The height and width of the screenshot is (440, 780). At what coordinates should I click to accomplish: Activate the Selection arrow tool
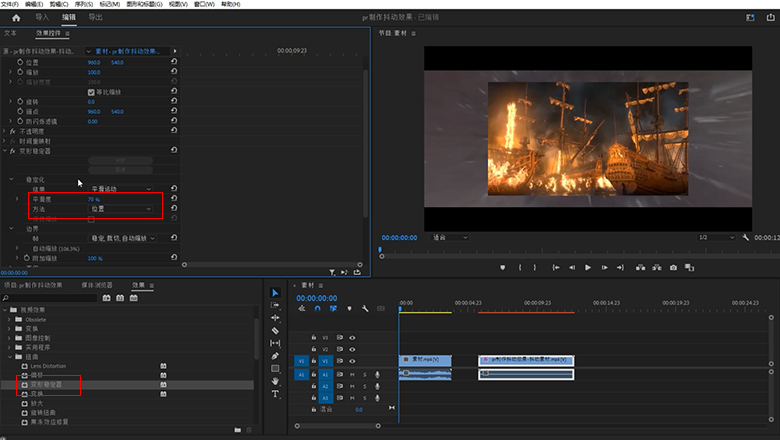[x=275, y=292]
